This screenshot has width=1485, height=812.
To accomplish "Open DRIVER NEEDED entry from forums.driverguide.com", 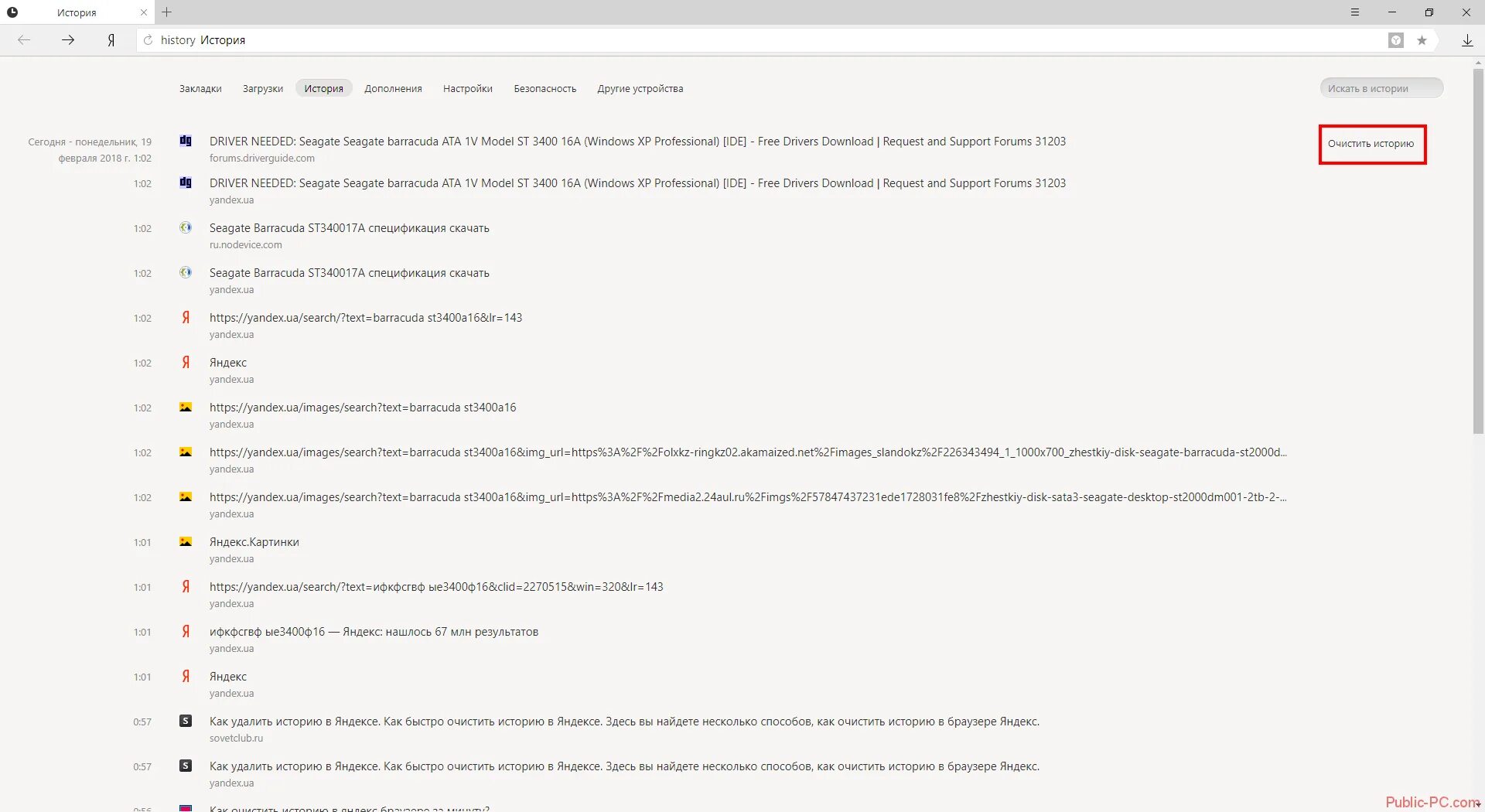I will coord(637,142).
